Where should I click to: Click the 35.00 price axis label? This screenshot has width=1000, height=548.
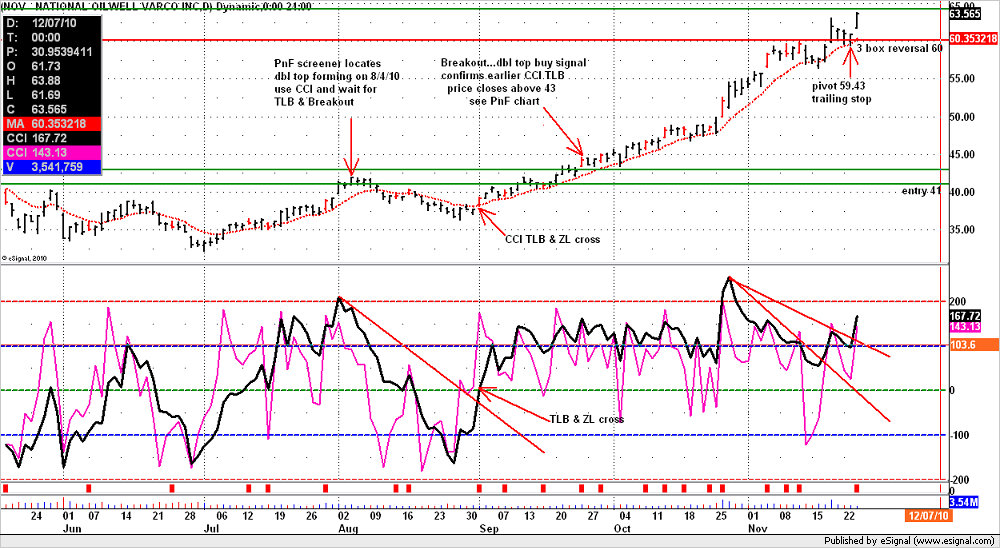(x=961, y=230)
